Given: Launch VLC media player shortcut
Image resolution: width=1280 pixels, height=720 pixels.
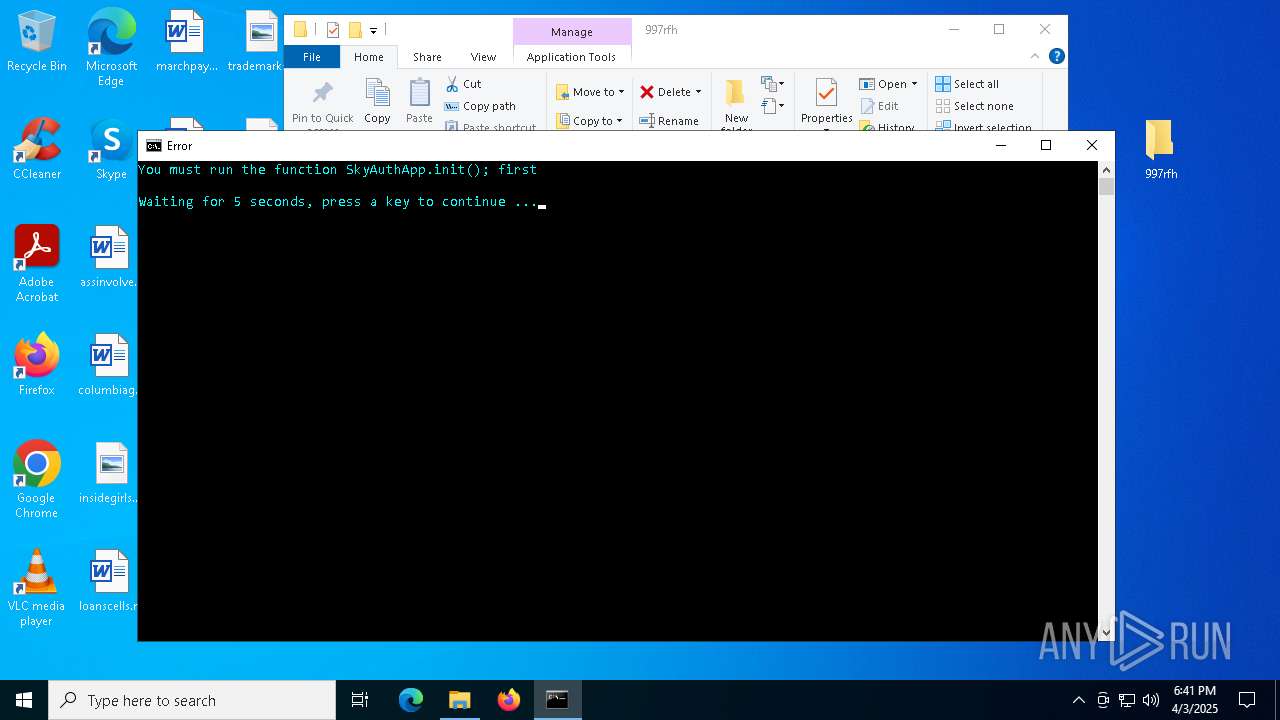Looking at the screenshot, I should (37, 588).
